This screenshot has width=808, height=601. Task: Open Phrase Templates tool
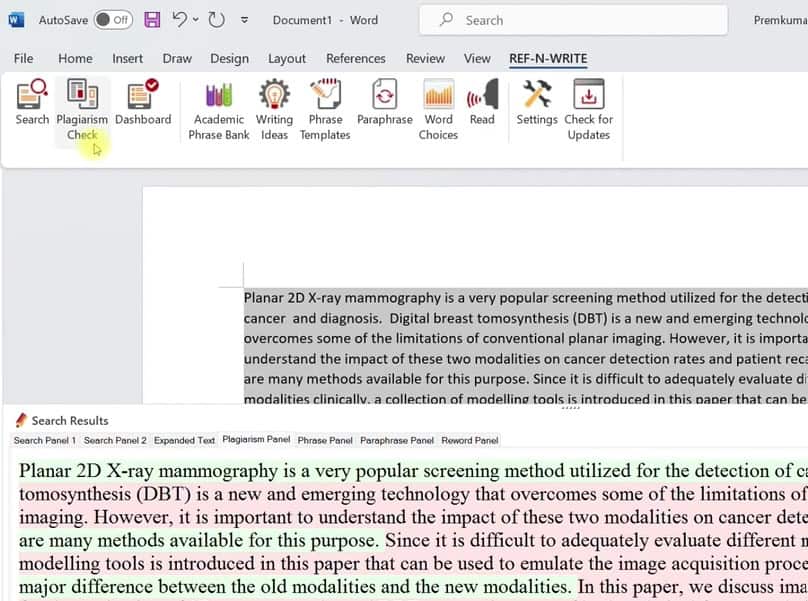point(325,109)
